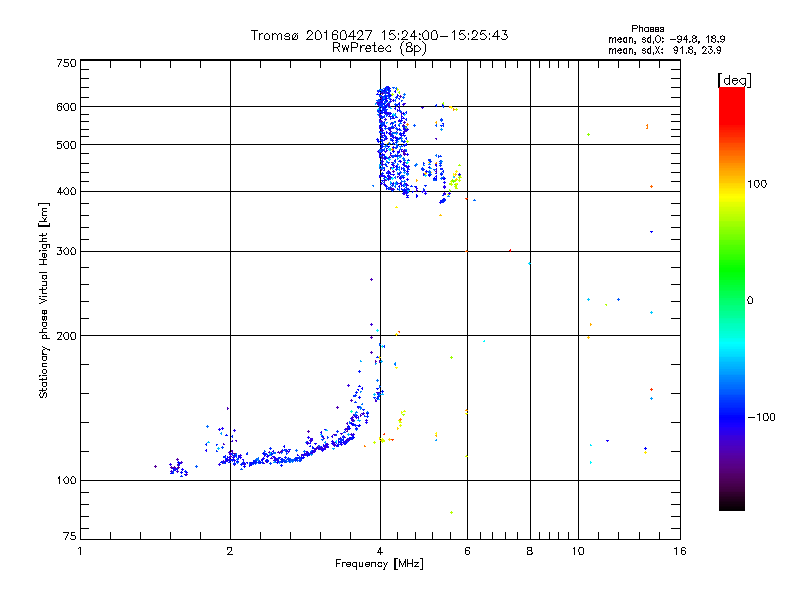Click the x-axis tick label '6'
The height and width of the screenshot is (600, 800).
467,551
